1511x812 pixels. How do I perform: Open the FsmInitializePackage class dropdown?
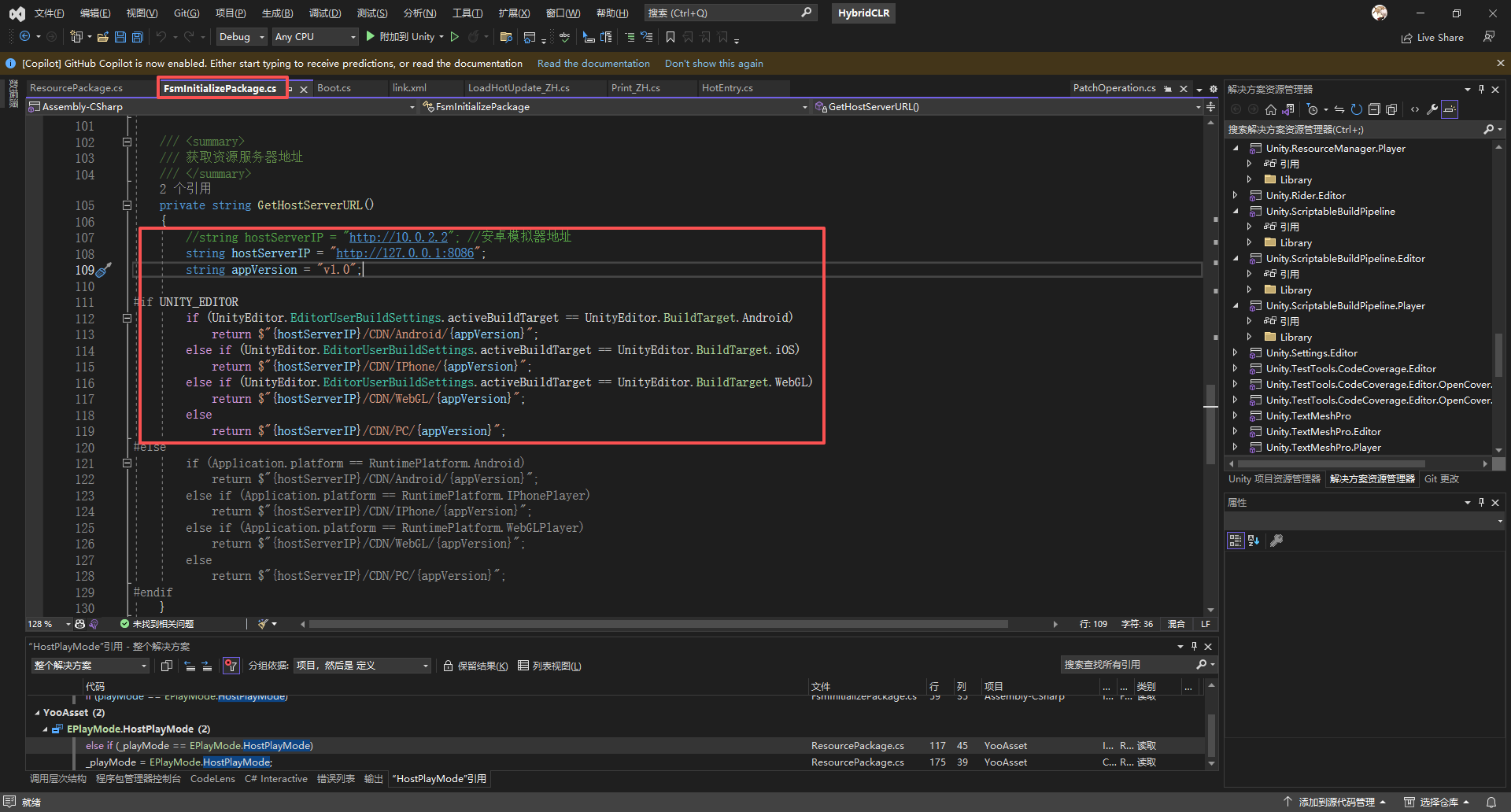click(615, 107)
